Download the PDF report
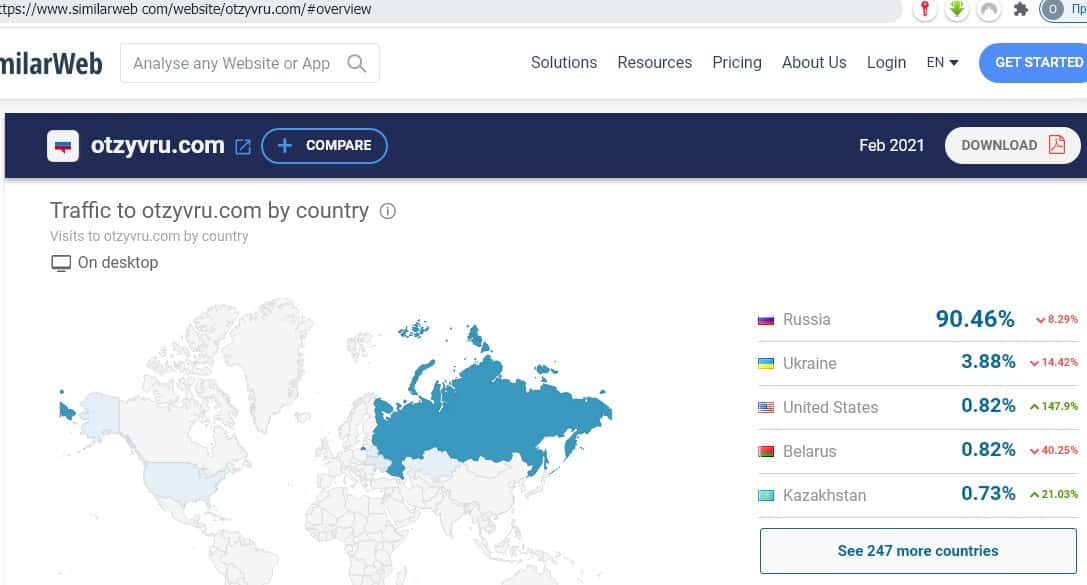Image resolution: width=1087 pixels, height=585 pixels. (x=1012, y=145)
